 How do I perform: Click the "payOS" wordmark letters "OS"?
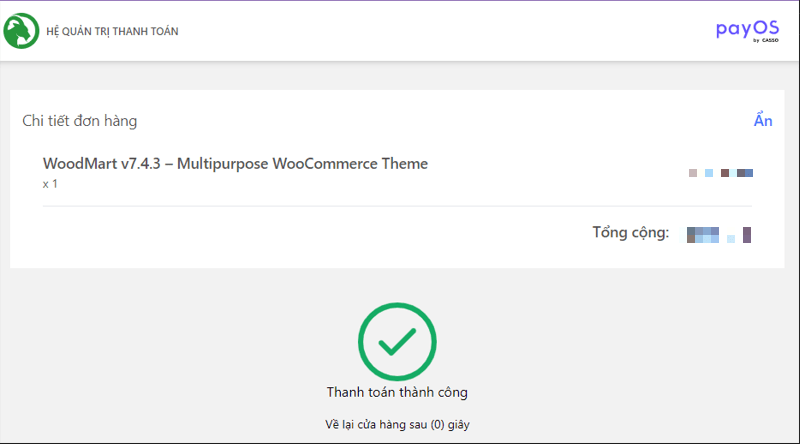765,29
